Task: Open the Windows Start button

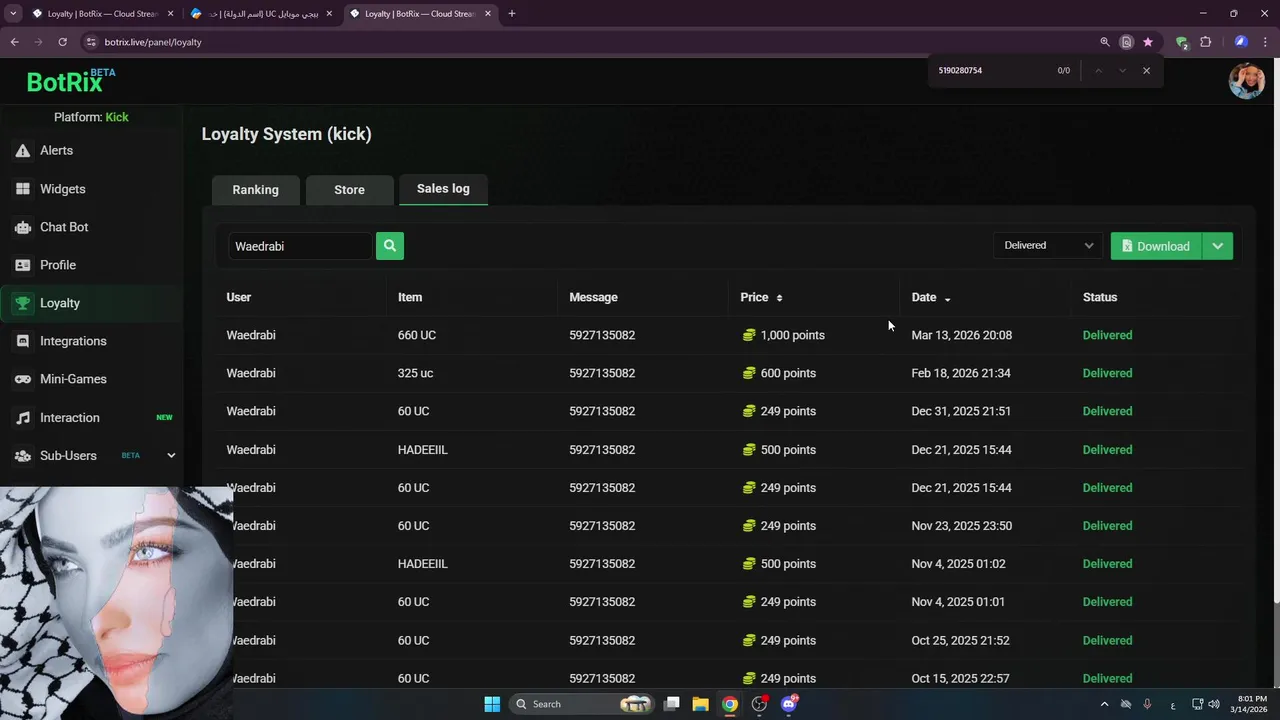Action: coord(492,704)
